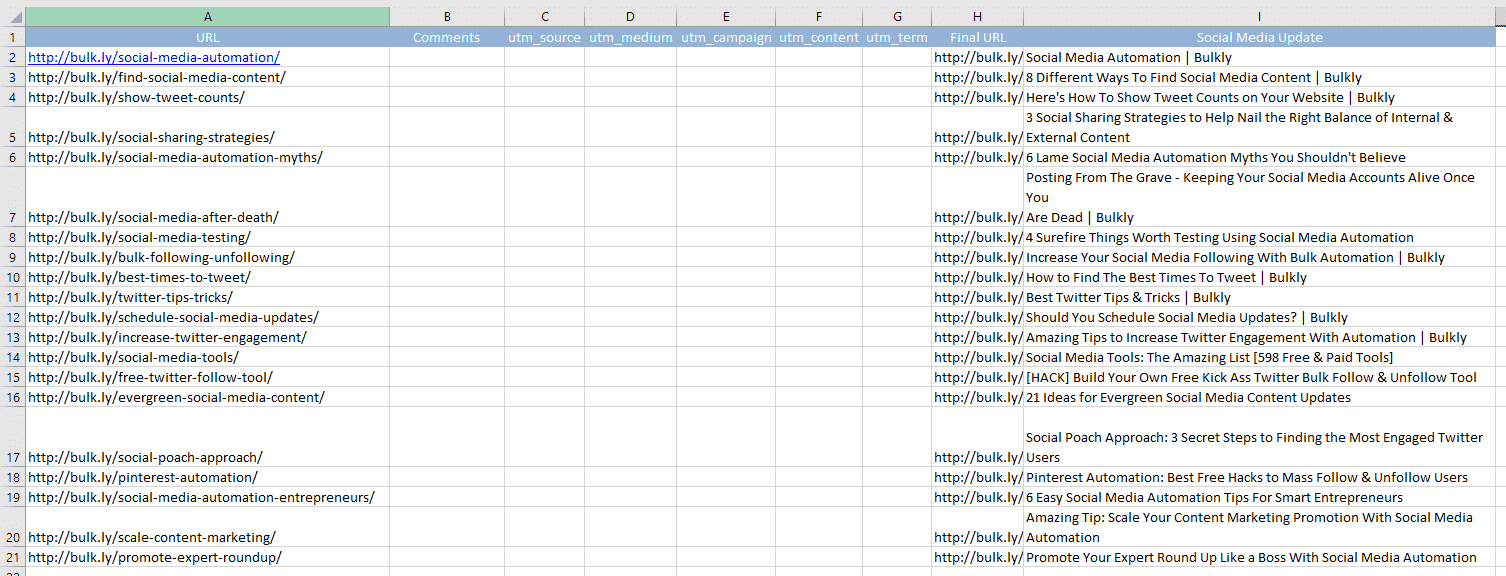Select column A header
Screen dimensions: 1506x576
(208, 17)
